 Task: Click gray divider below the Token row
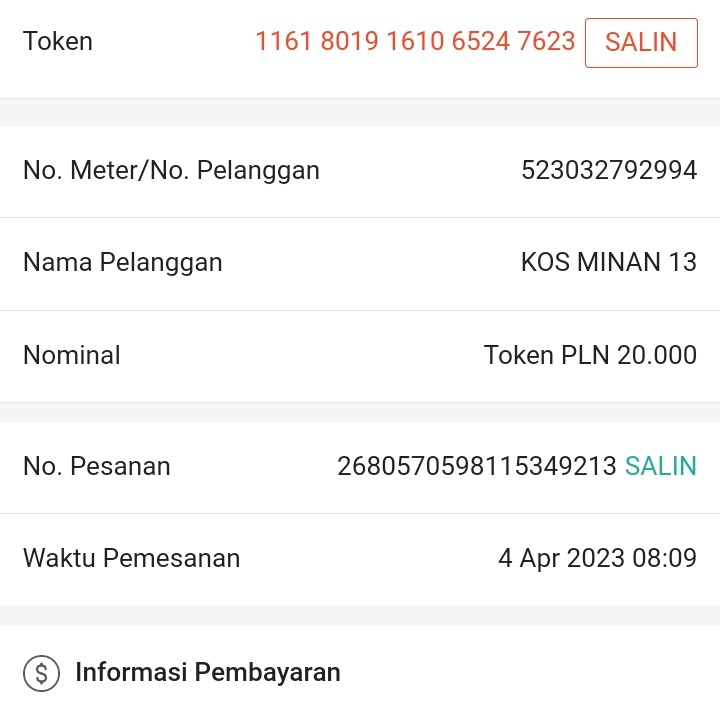(x=360, y=112)
